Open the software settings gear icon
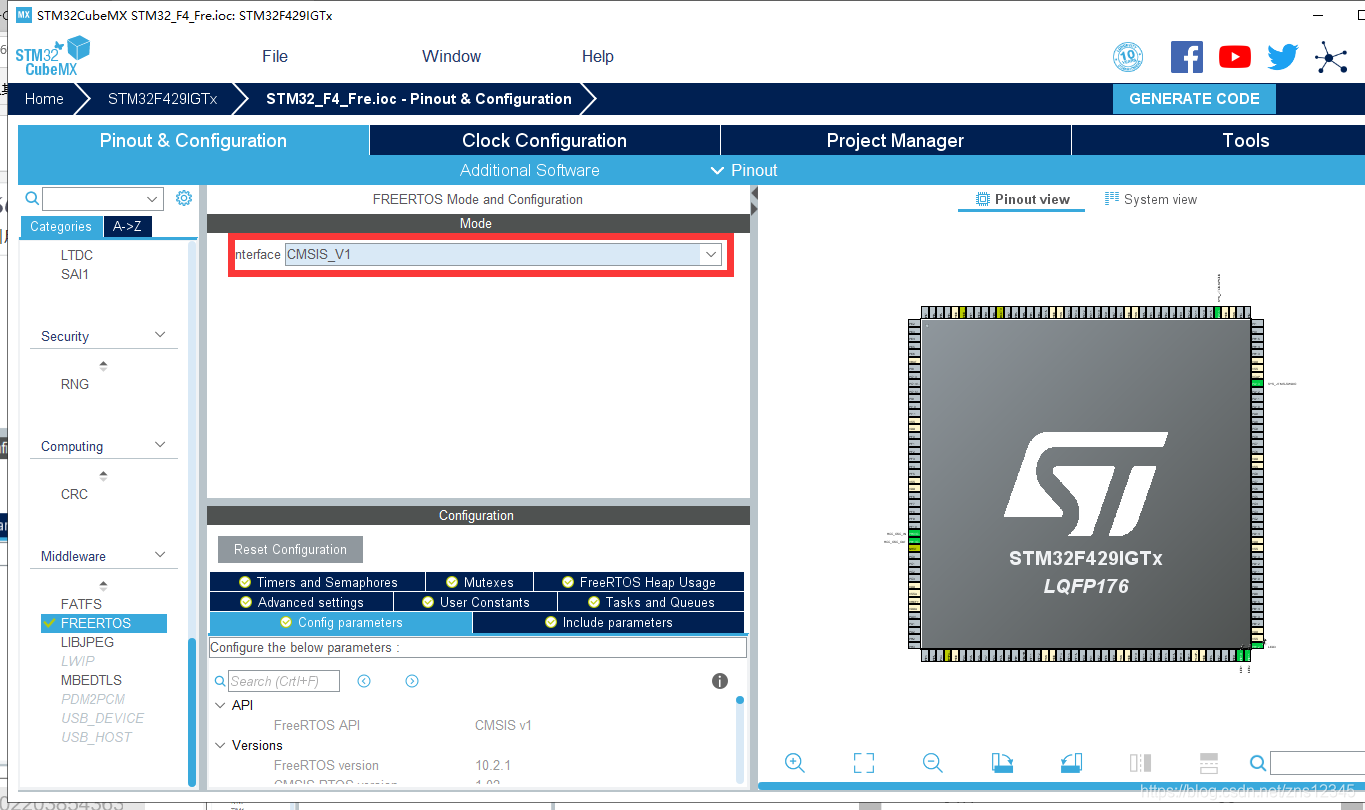The width and height of the screenshot is (1365, 810). (x=183, y=198)
